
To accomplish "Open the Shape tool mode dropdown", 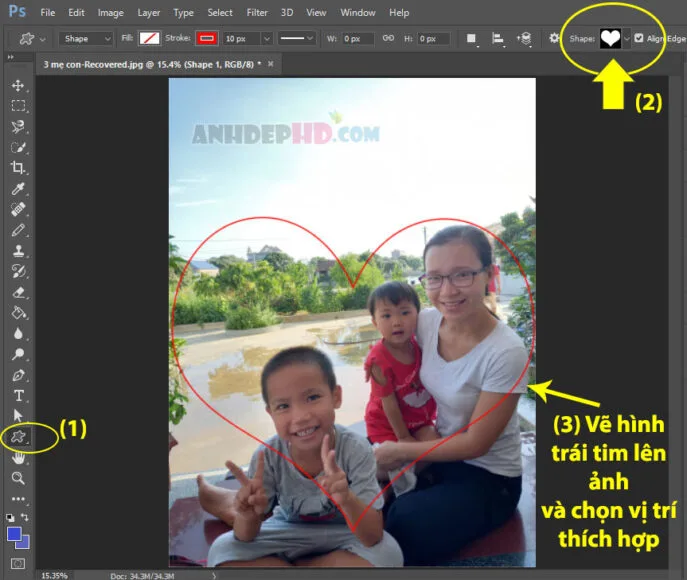I will coord(86,39).
